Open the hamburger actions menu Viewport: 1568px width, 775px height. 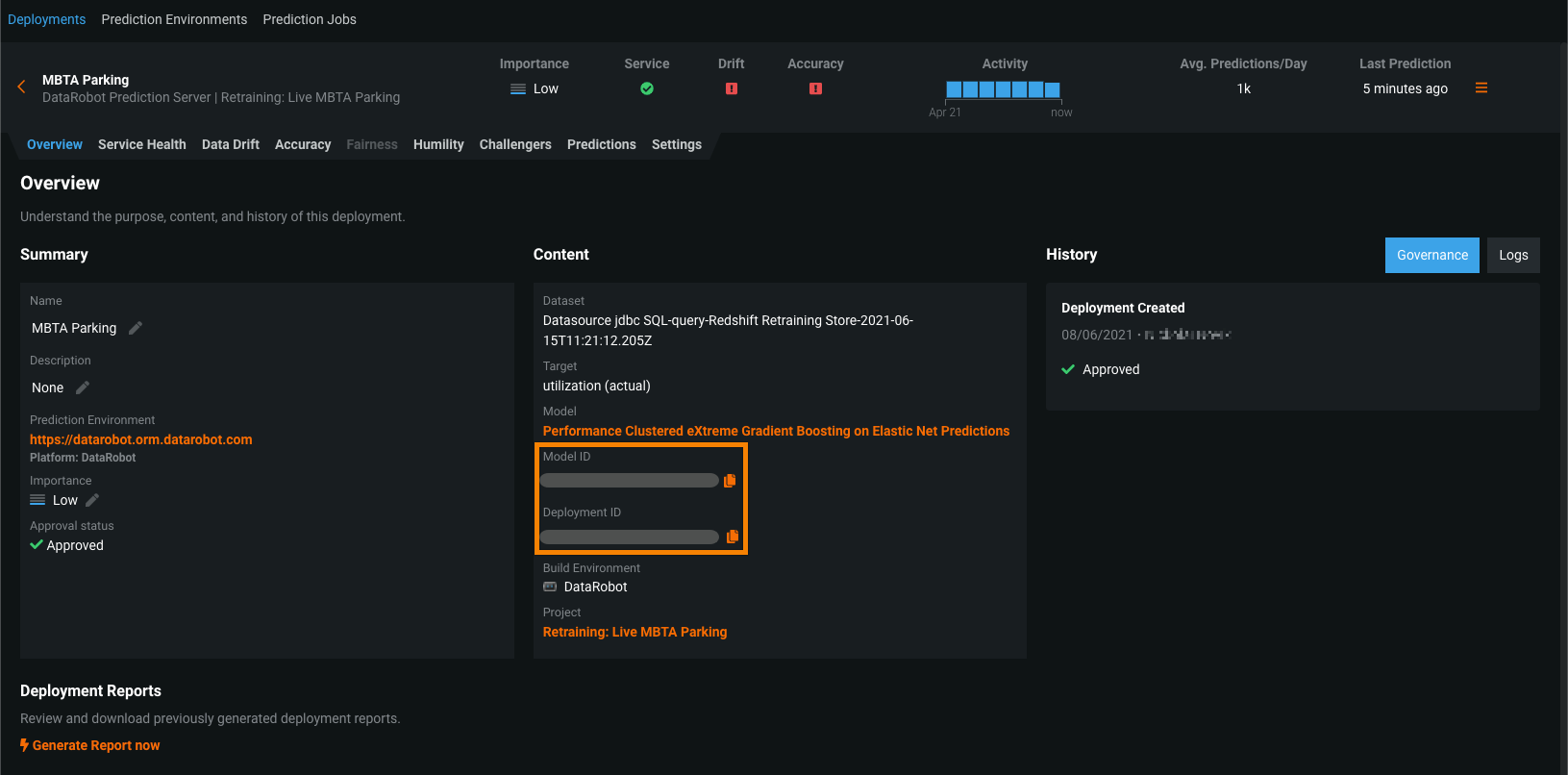(x=1481, y=88)
